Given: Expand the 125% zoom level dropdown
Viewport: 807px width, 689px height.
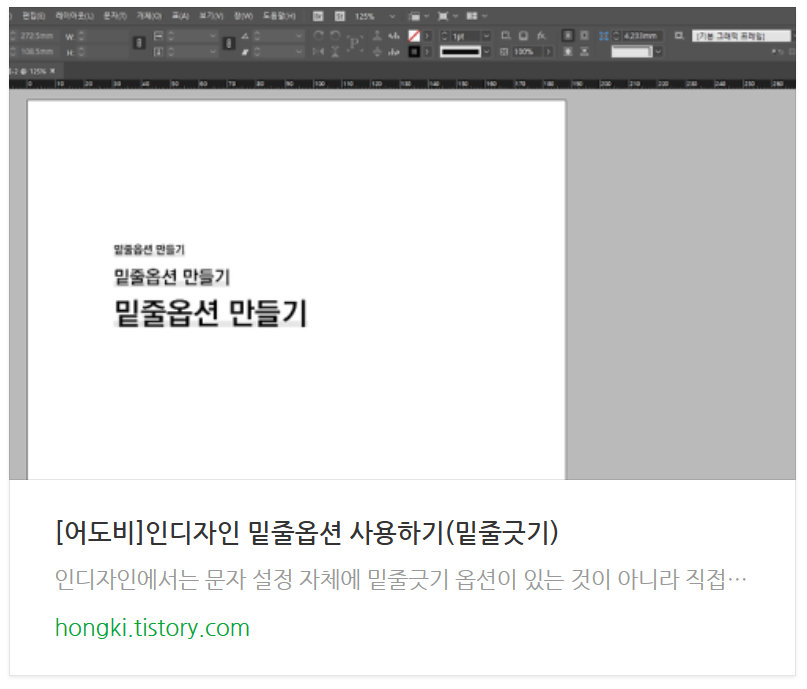Looking at the screenshot, I should (x=392, y=16).
